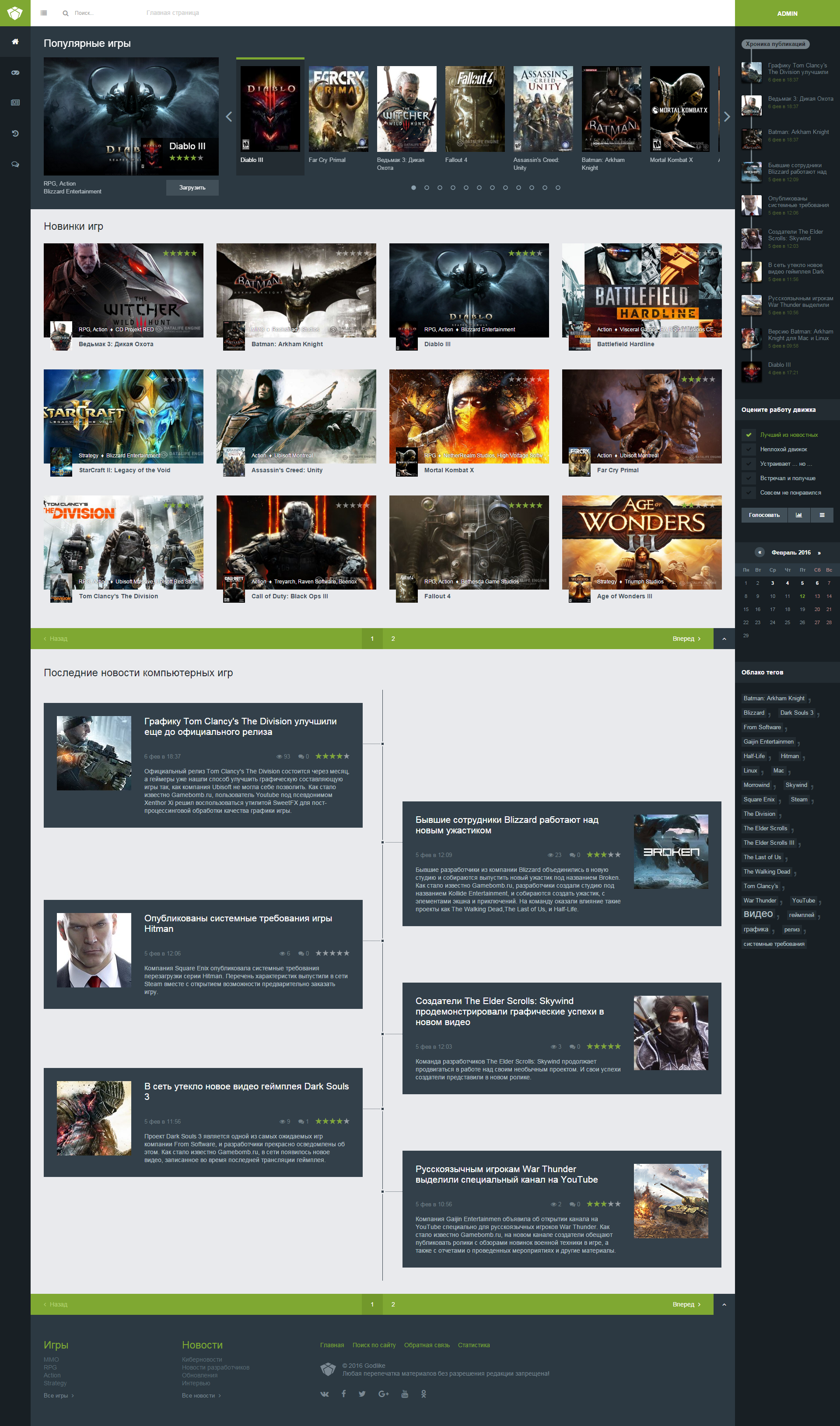Open the hamburger list menu in header
This screenshot has height=1426, width=840.
click(x=44, y=13)
